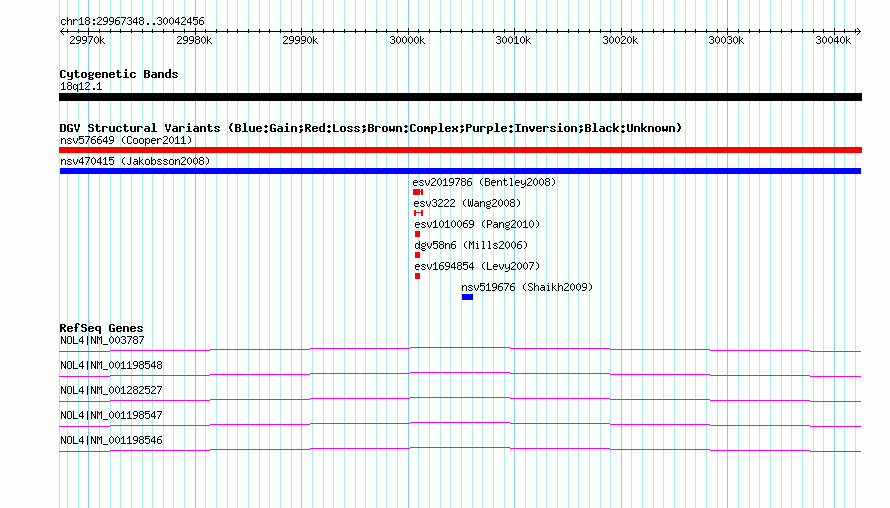Select the black 18q12.1 cytogenetic band bar
The height and width of the screenshot is (508, 890).
coord(460,97)
